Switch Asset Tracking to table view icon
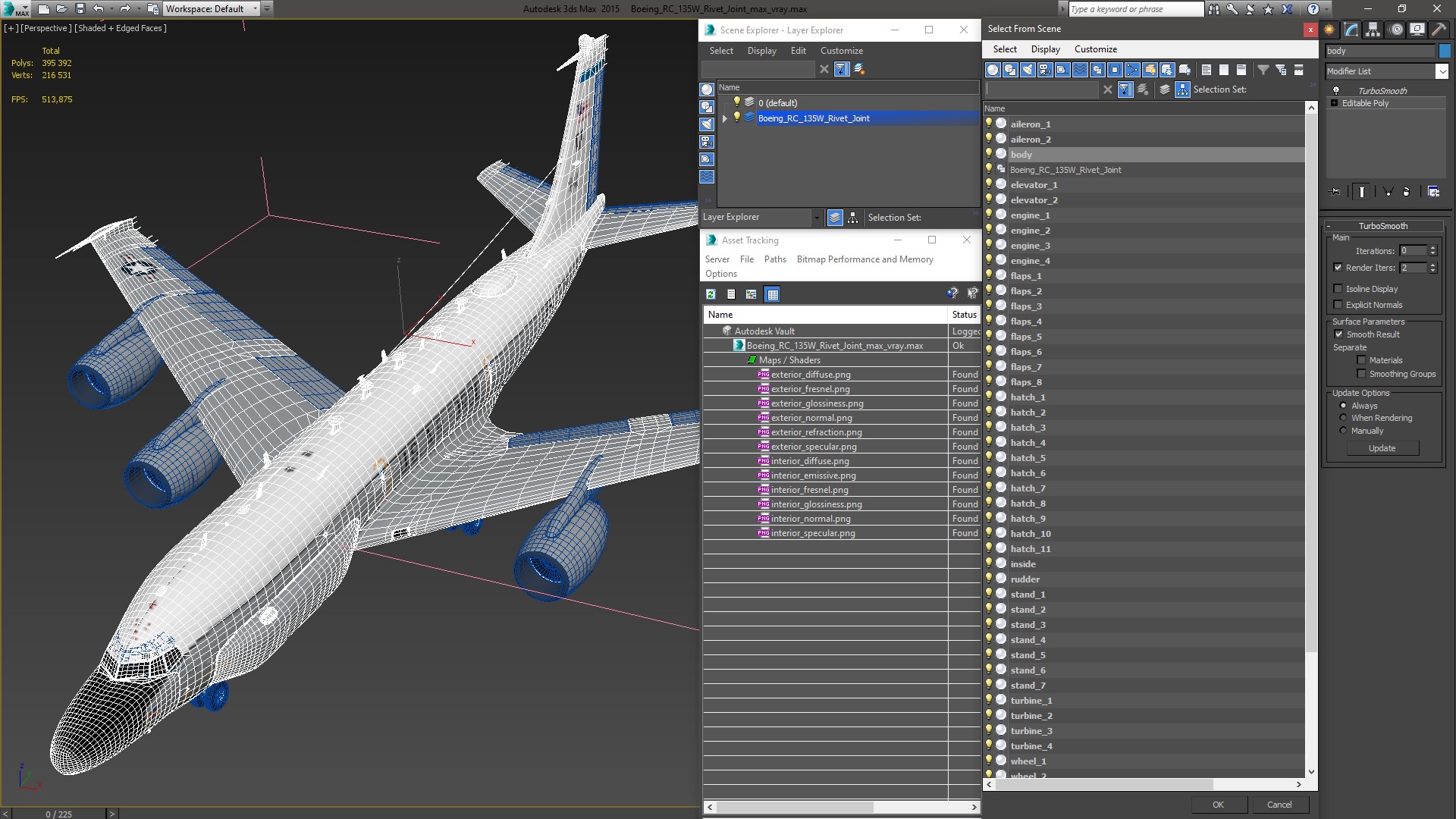Screen dimensions: 1456x819 pyautogui.click(x=773, y=294)
